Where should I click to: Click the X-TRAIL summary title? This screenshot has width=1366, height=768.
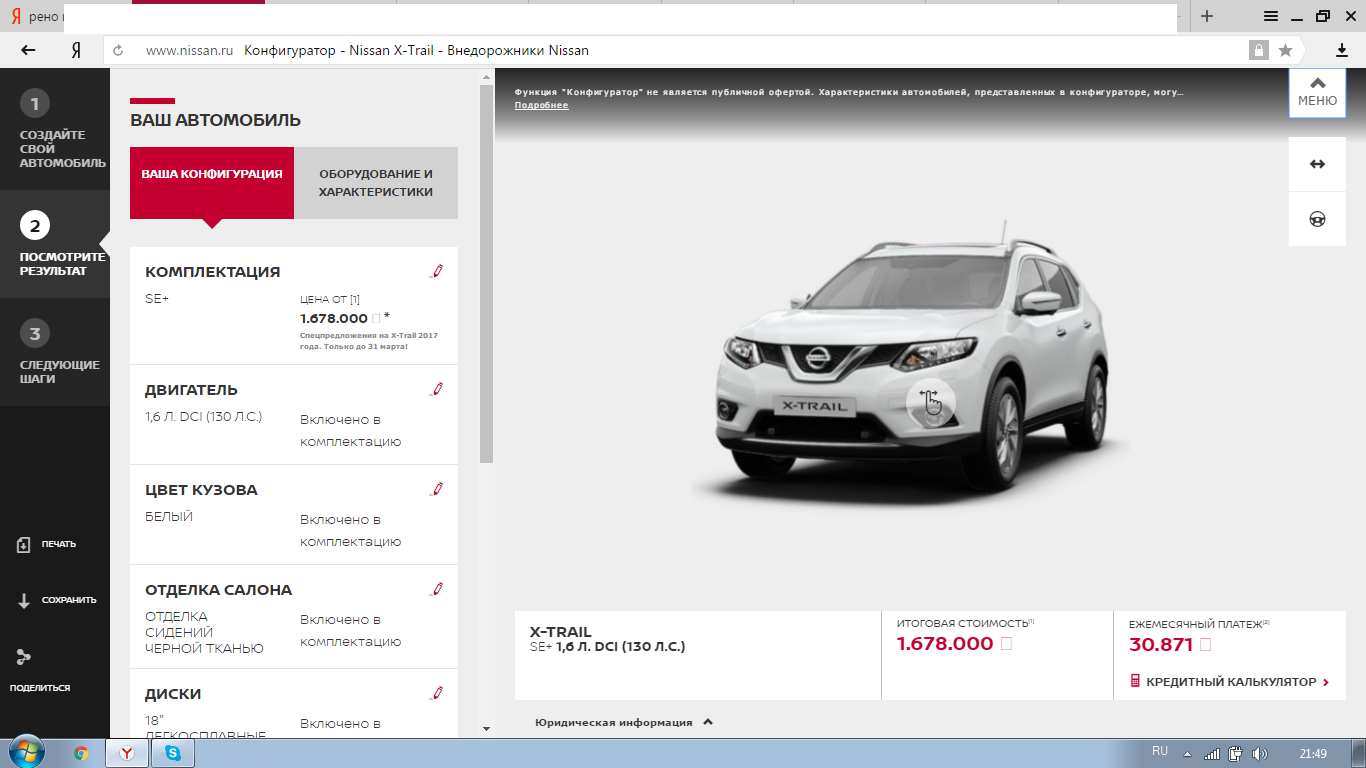560,632
